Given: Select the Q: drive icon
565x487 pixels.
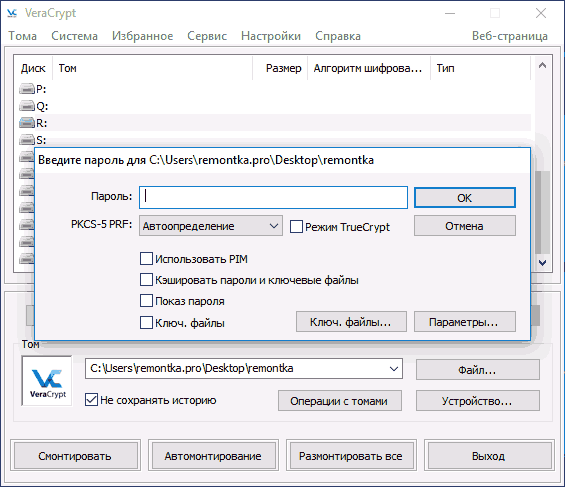Looking at the screenshot, I should (27, 106).
